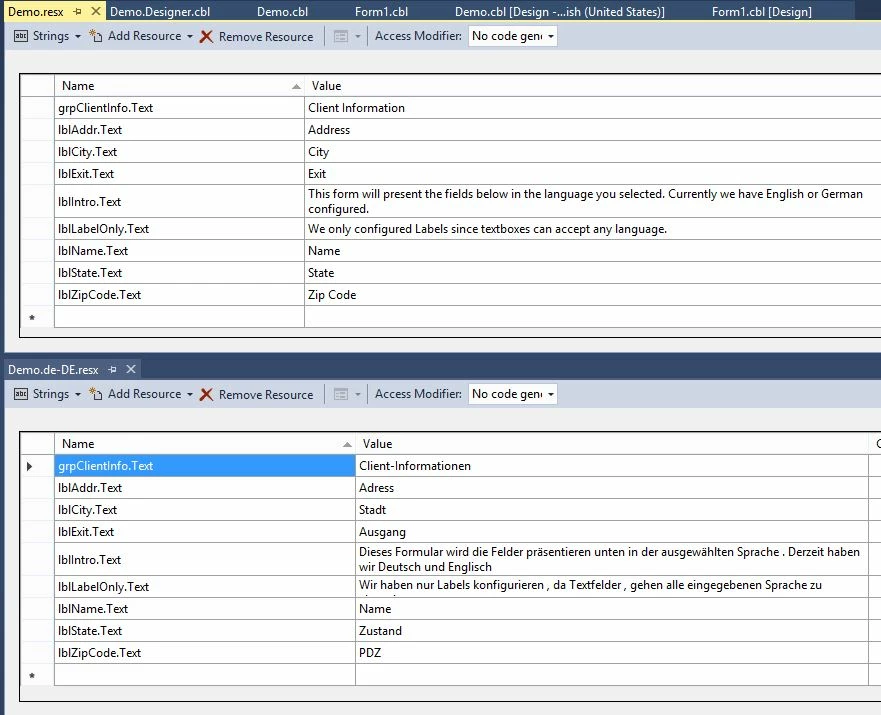Open the view options dropdown arrow in the Demo.de-DE.resx toolbar
Image resolution: width=881 pixels, height=715 pixels.
coord(357,394)
